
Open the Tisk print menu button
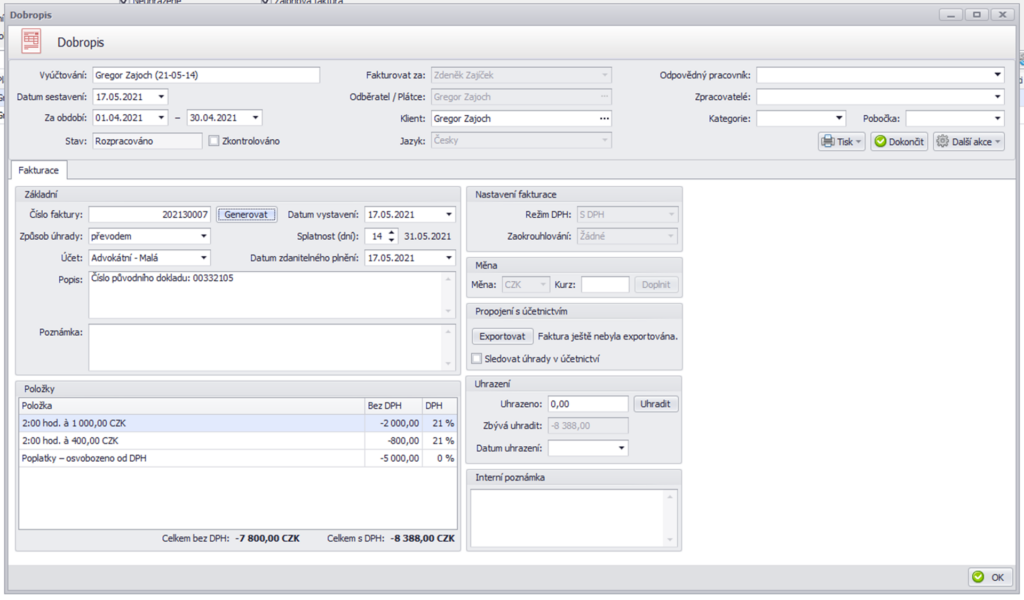[x=842, y=142]
